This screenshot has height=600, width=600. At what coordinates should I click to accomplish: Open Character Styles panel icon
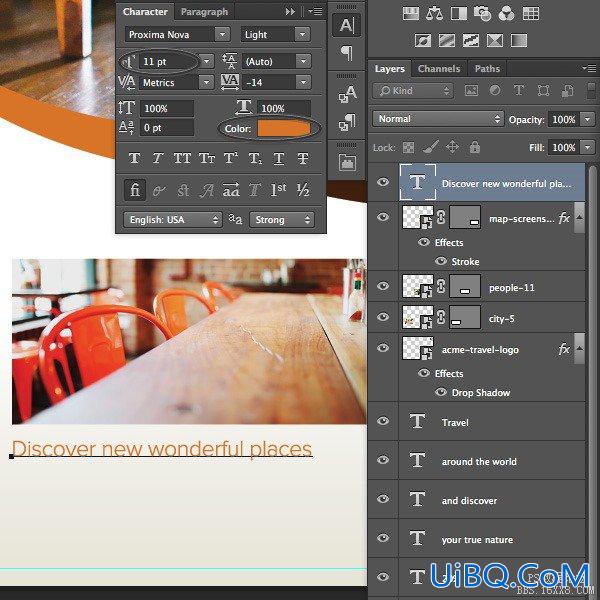click(347, 94)
